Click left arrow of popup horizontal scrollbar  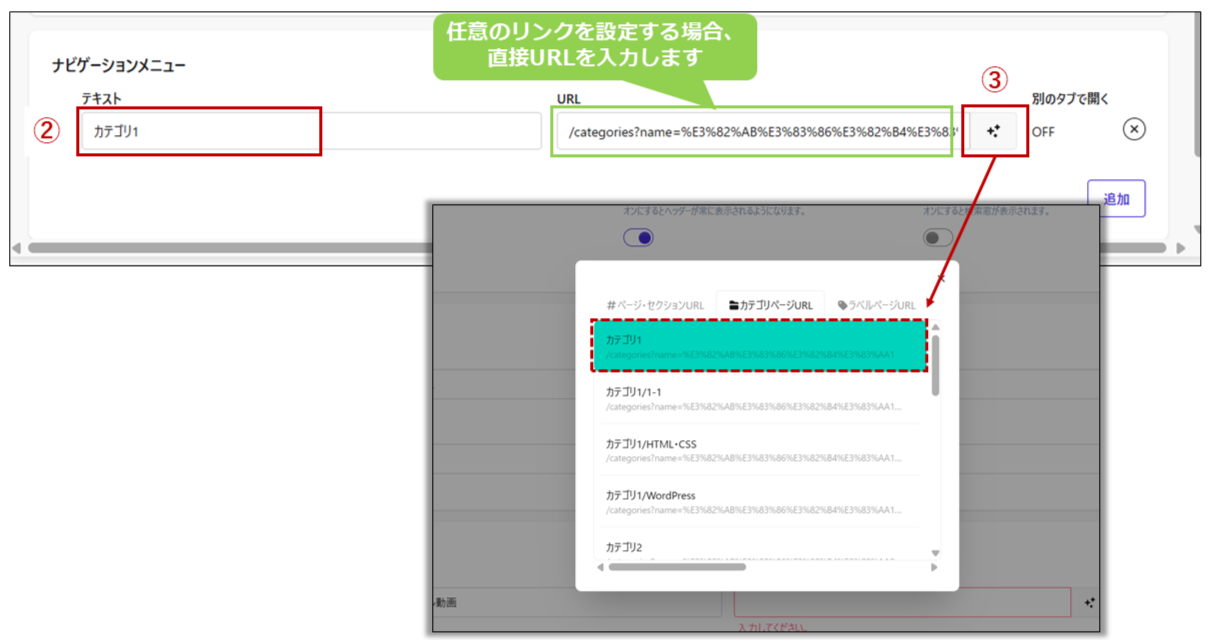tap(599, 567)
